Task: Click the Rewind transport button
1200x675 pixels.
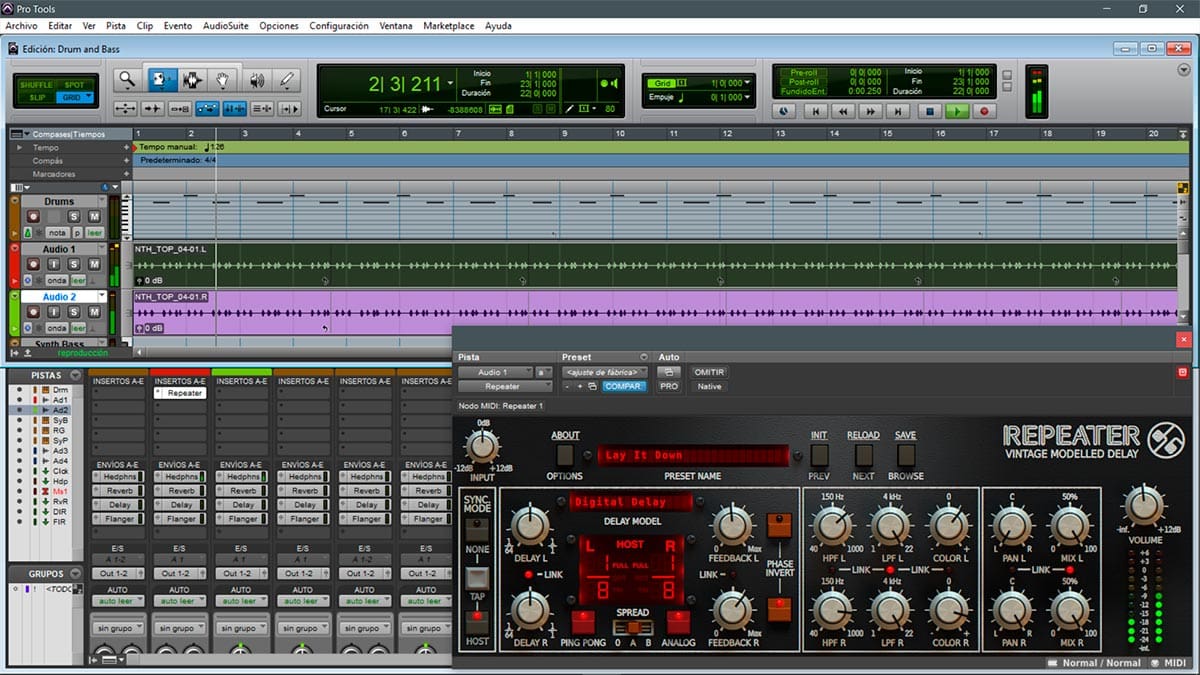Action: pyautogui.click(x=843, y=112)
